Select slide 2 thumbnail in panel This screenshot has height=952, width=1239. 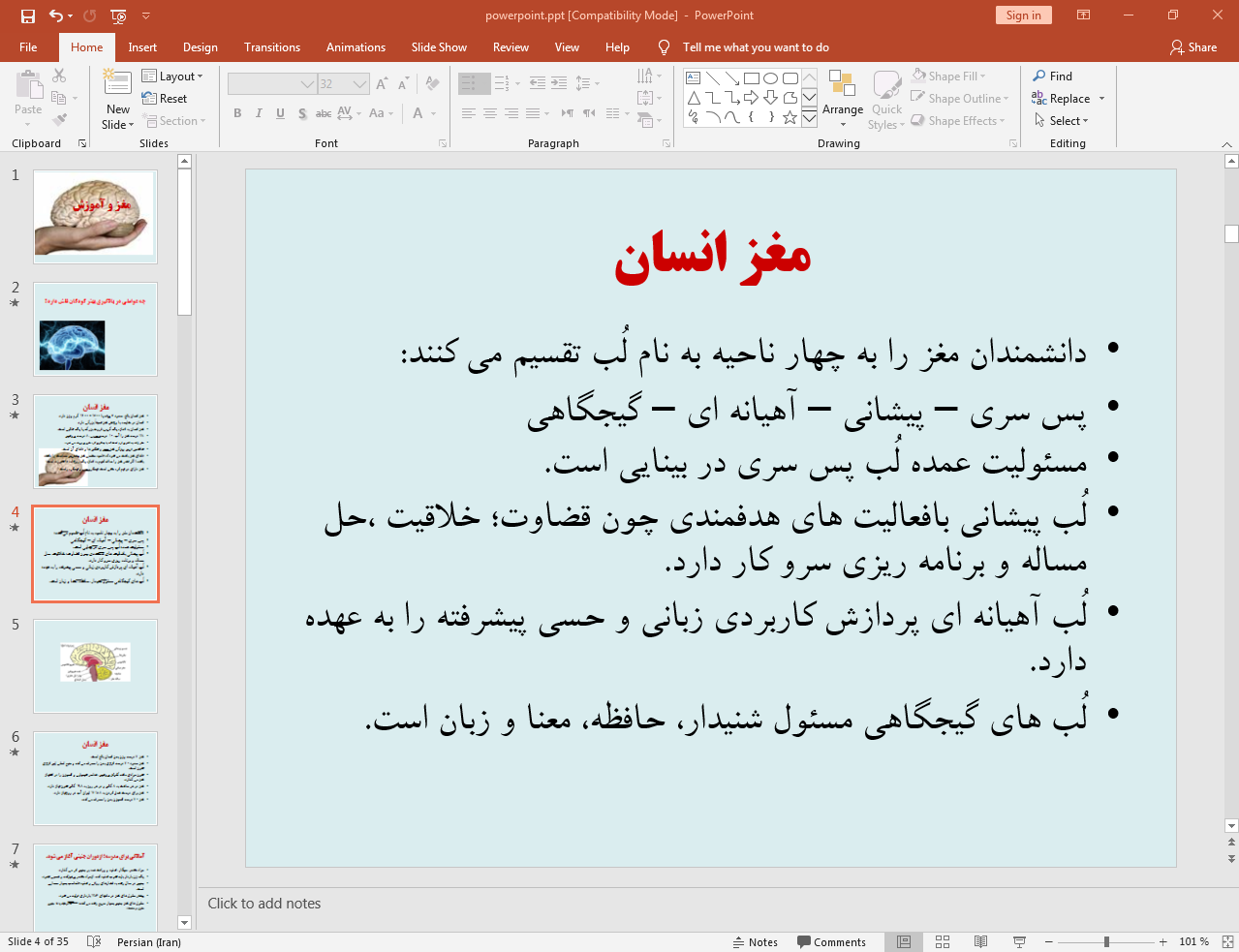point(95,329)
